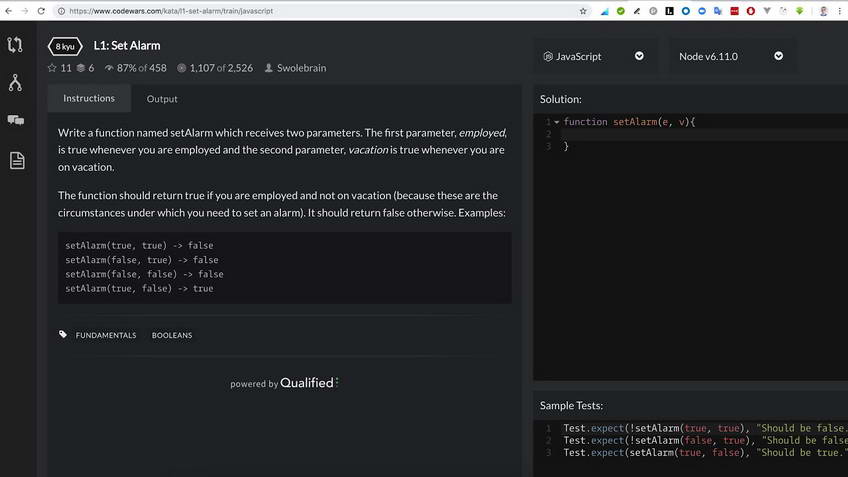Click the closing brace on editor line 3

pyautogui.click(x=566, y=146)
